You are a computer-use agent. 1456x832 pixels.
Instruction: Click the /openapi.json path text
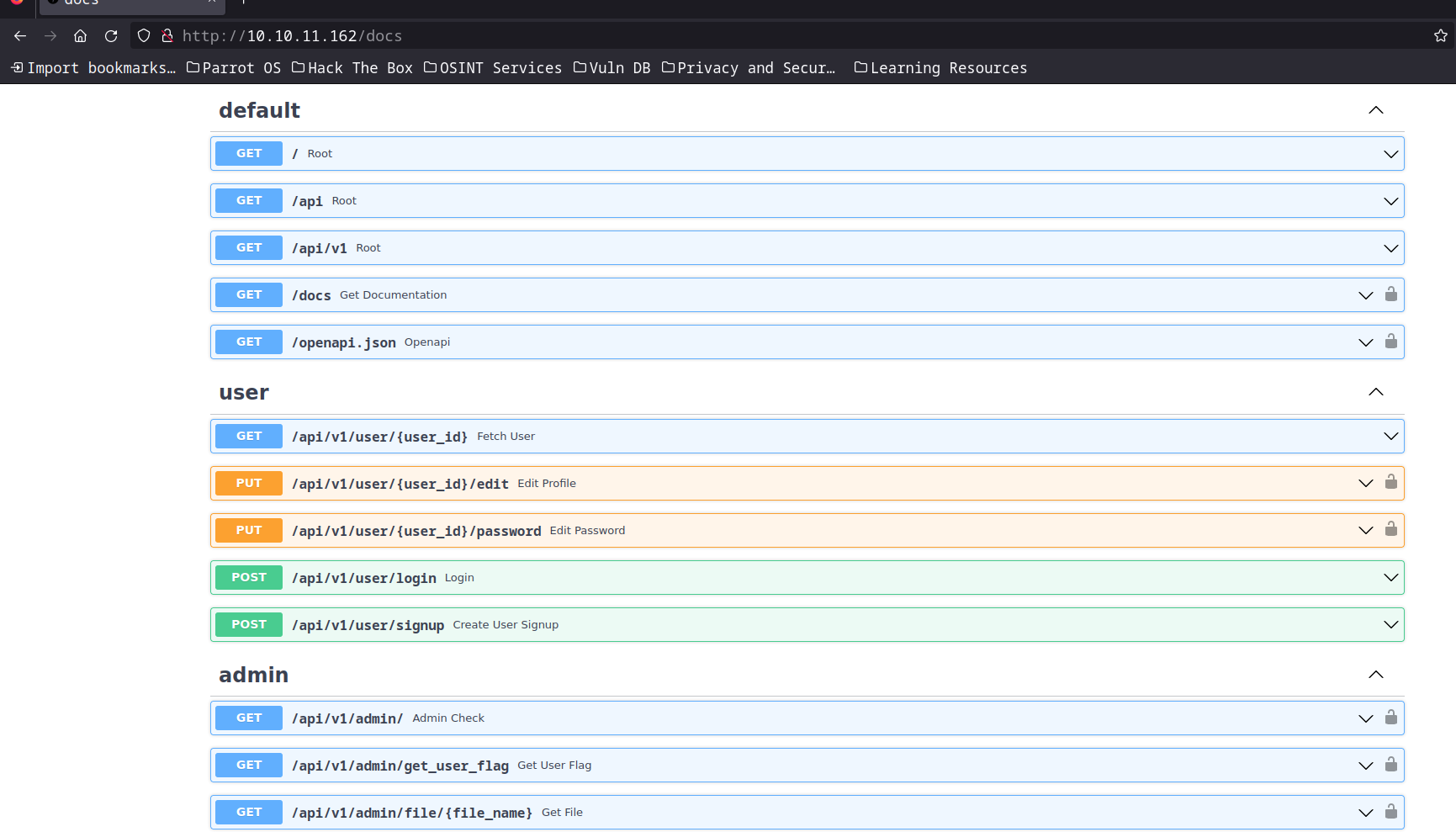point(344,342)
